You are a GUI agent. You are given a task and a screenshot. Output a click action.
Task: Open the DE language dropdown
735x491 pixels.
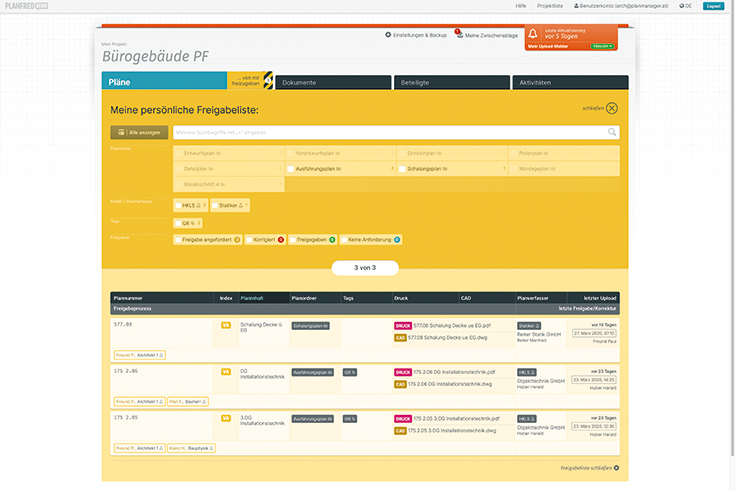(686, 6)
